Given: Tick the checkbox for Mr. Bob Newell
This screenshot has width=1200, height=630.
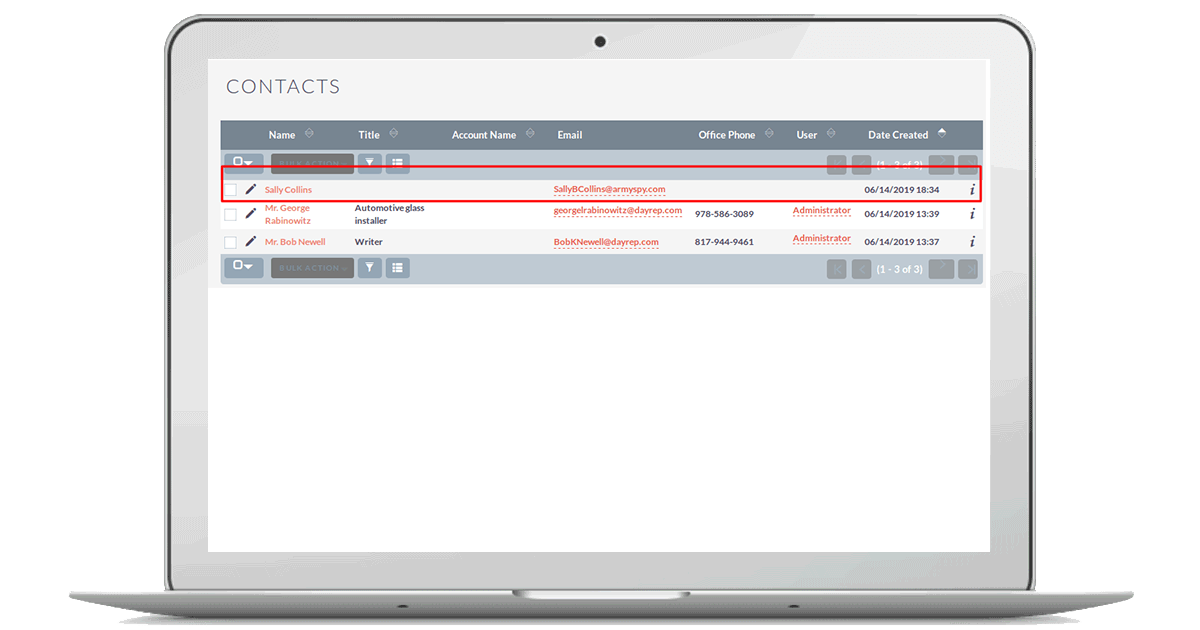Looking at the screenshot, I should (x=231, y=242).
